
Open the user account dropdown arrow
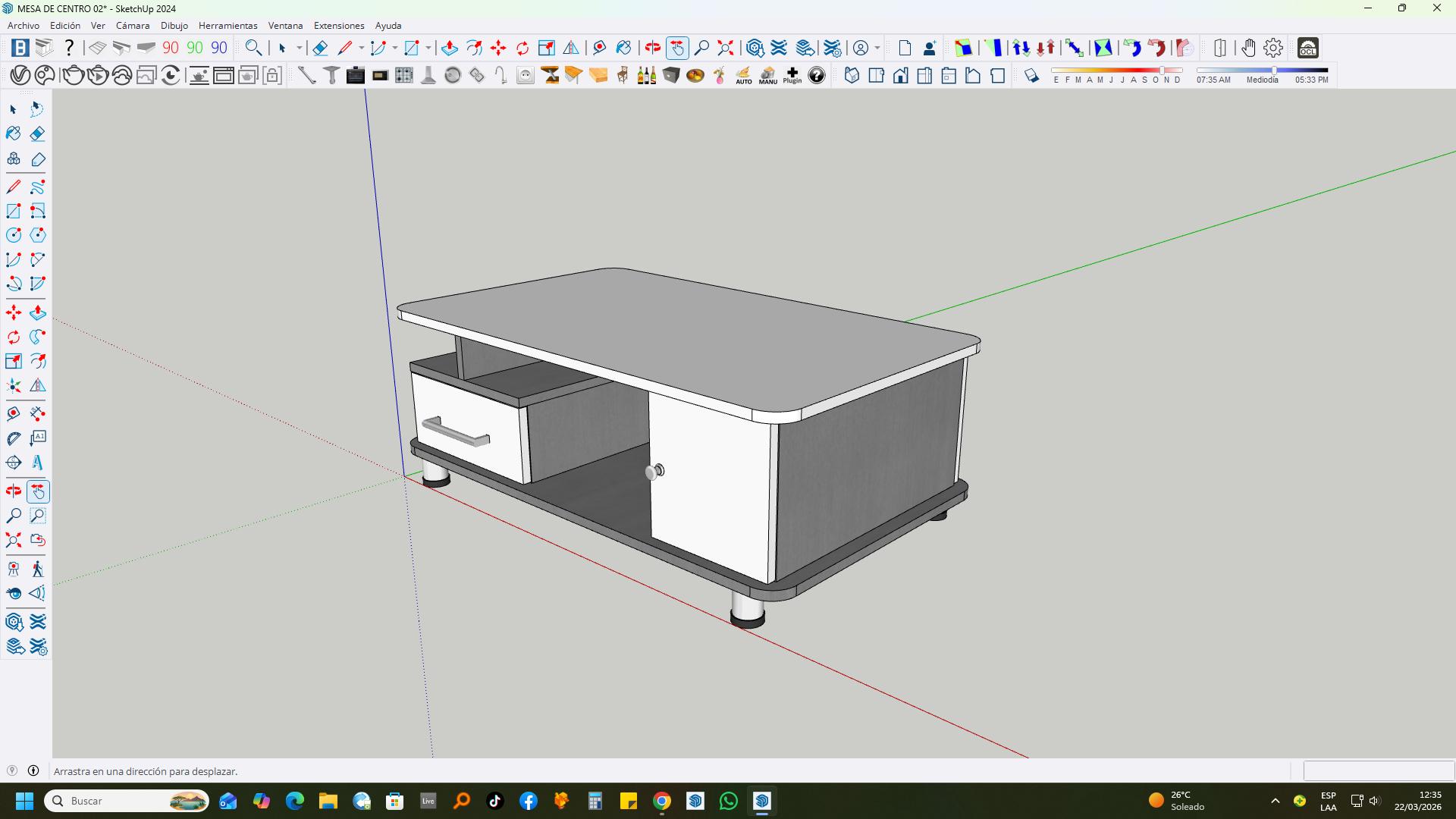877,49
